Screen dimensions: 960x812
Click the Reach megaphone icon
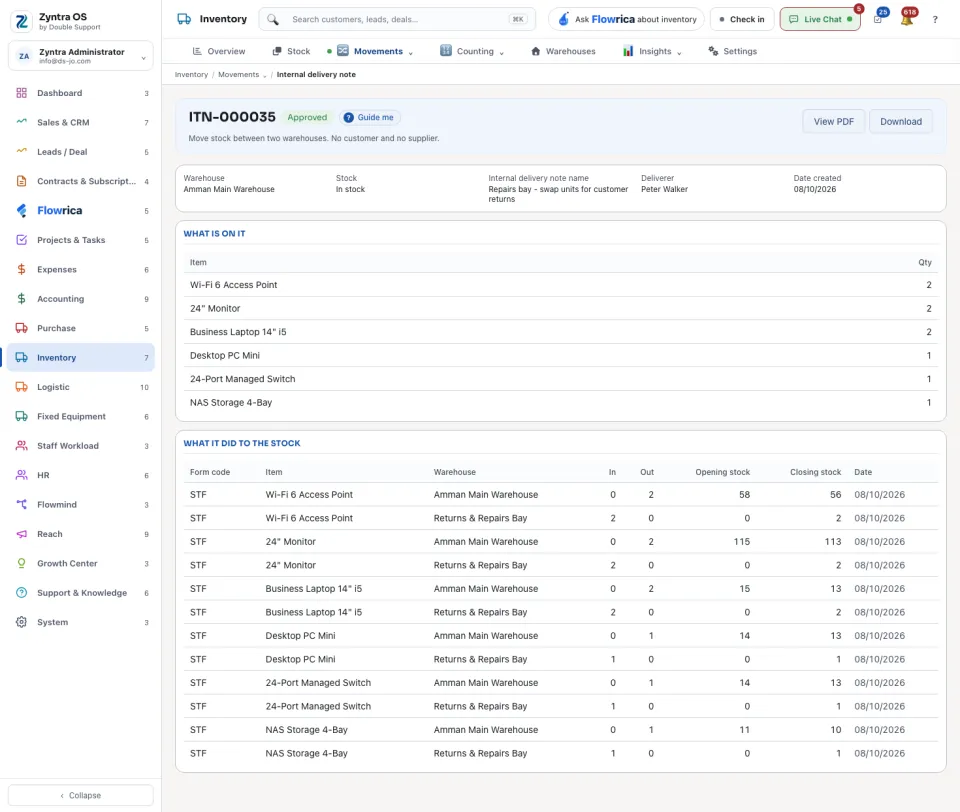[x=21, y=534]
